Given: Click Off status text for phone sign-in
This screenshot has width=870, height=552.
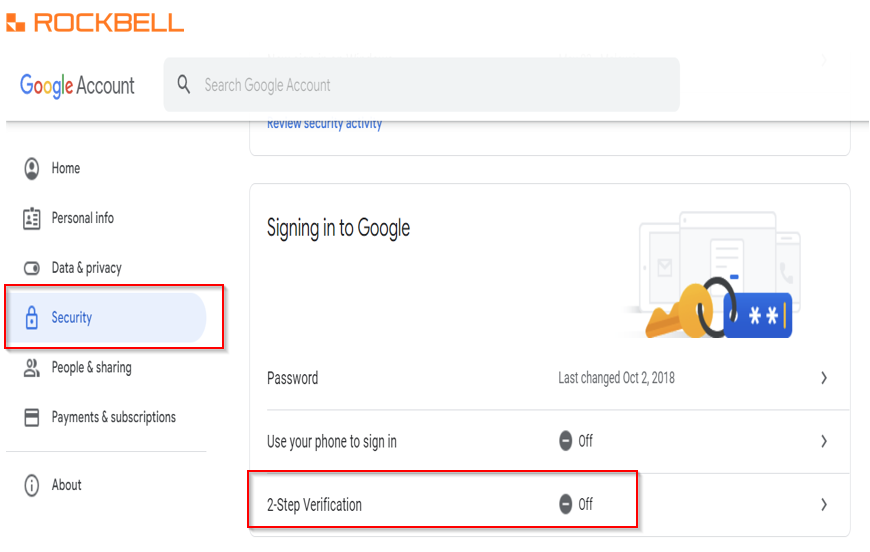Looking at the screenshot, I should [585, 441].
